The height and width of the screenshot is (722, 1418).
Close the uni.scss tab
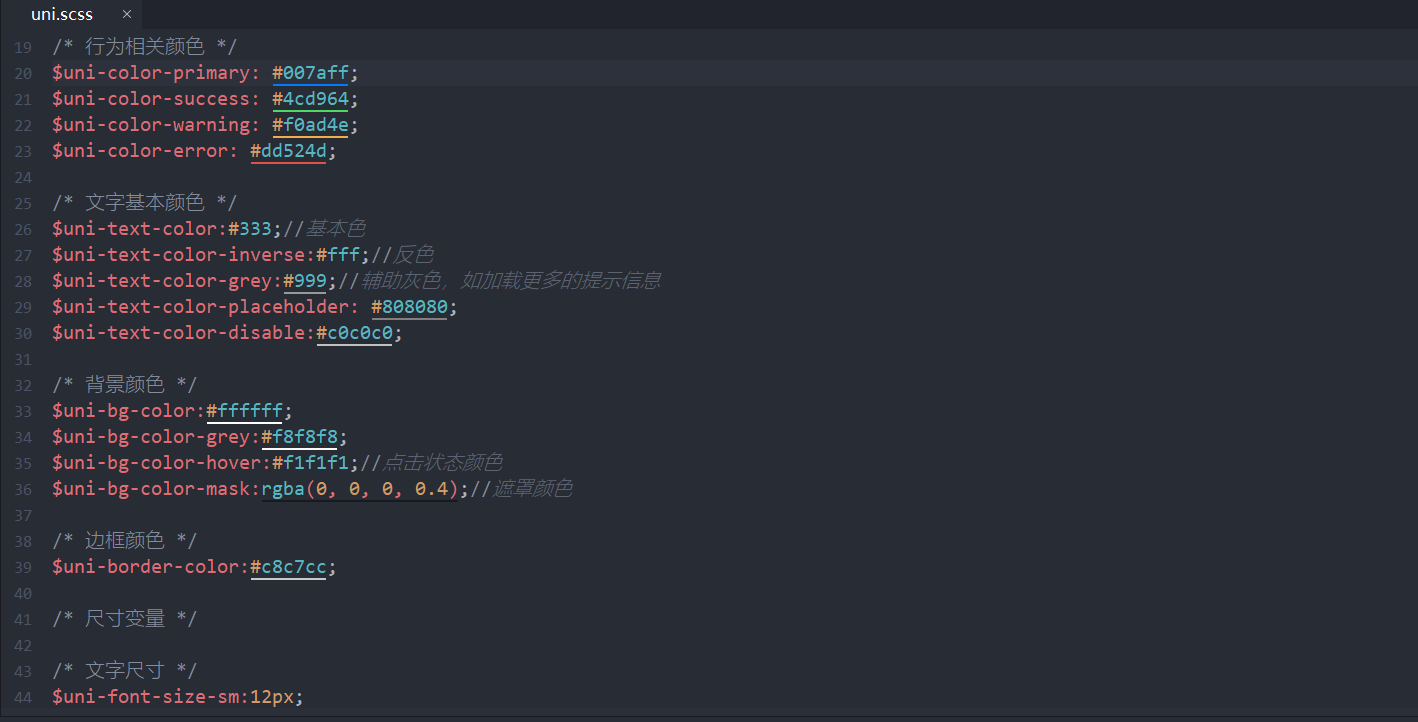(x=127, y=14)
